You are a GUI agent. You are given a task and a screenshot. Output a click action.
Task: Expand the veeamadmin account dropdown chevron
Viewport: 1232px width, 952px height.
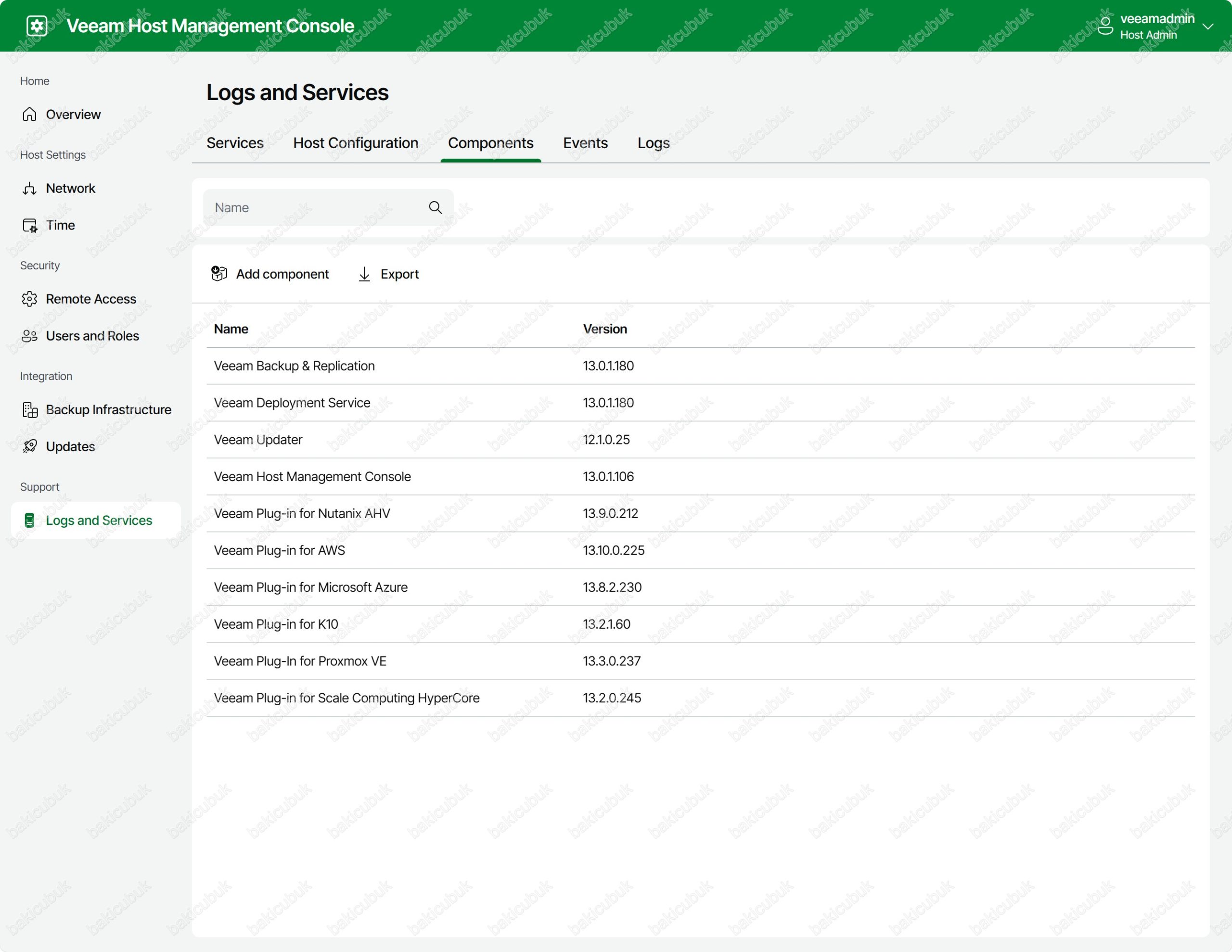[1208, 26]
